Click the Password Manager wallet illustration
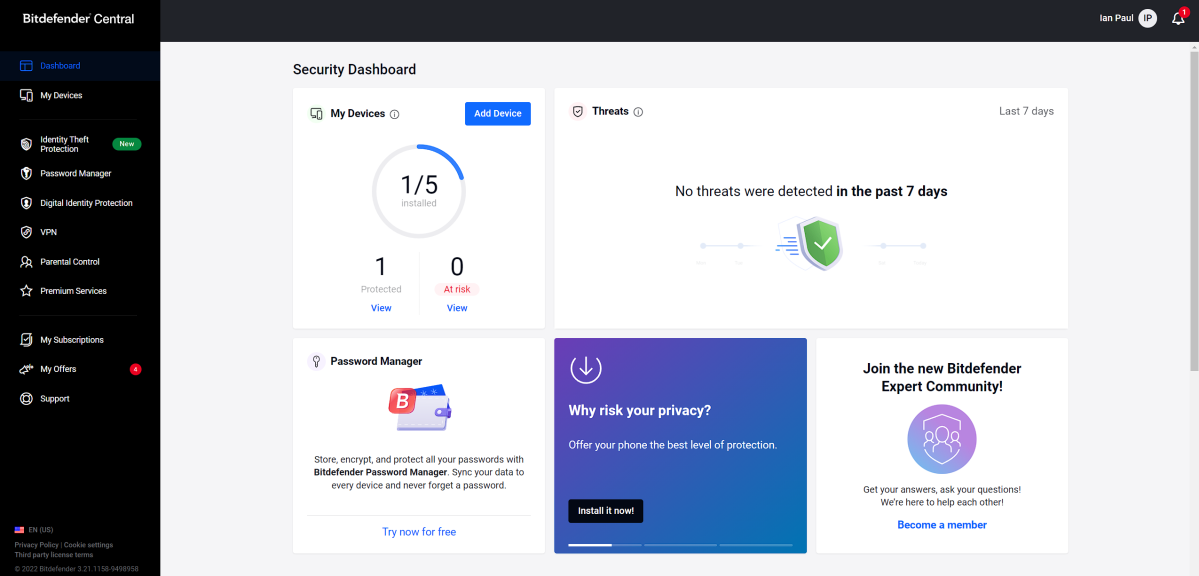Image resolution: width=1199 pixels, height=576 pixels. tap(419, 410)
